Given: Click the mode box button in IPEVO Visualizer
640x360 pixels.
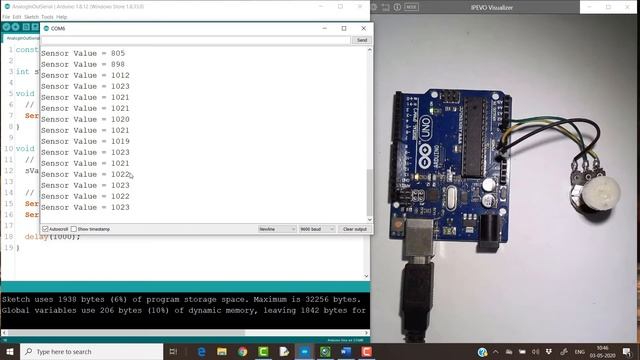Looking at the screenshot, I should pyautogui.click(x=411, y=7).
